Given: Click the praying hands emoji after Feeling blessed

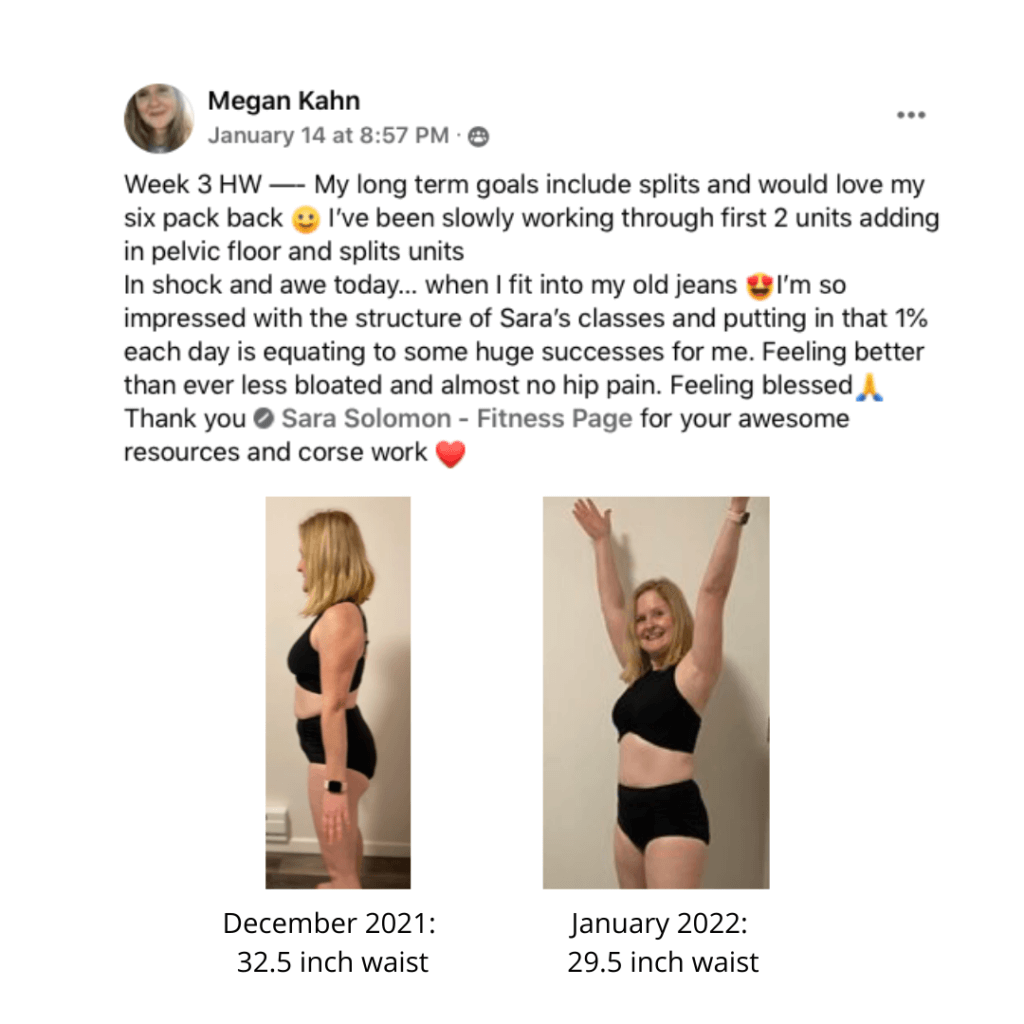Looking at the screenshot, I should (869, 386).
